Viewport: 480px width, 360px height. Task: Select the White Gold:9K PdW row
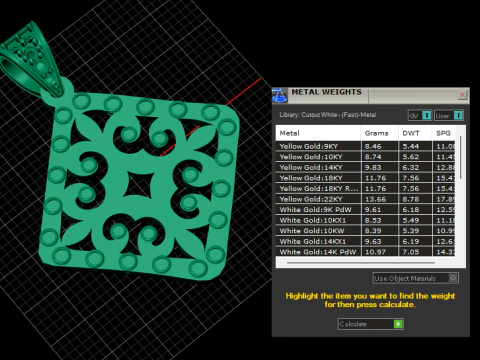tap(365, 210)
